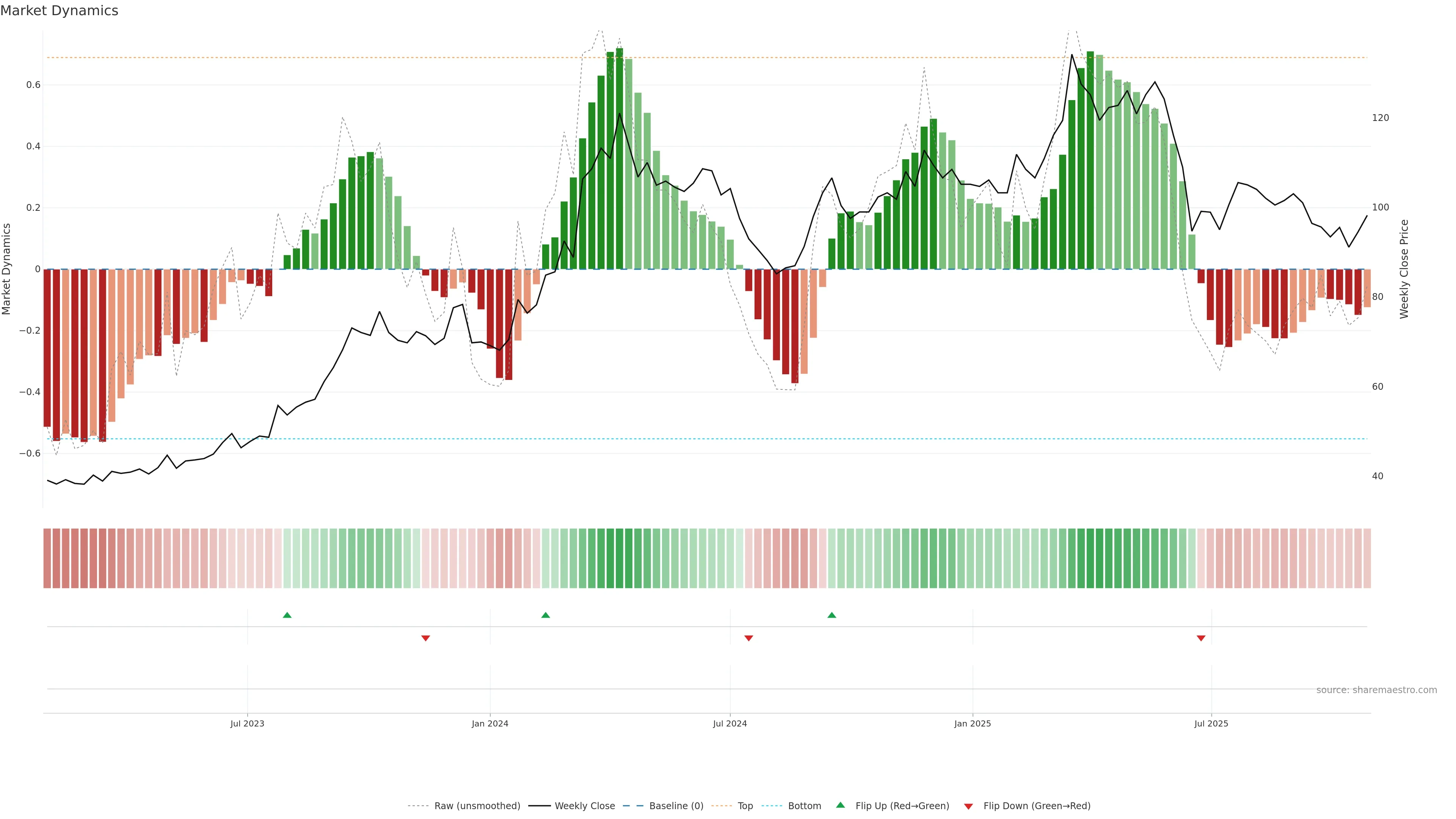This screenshot has height=819, width=1456.
Task: Click the red flip-down marker before Jan 2024
Action: 425,638
